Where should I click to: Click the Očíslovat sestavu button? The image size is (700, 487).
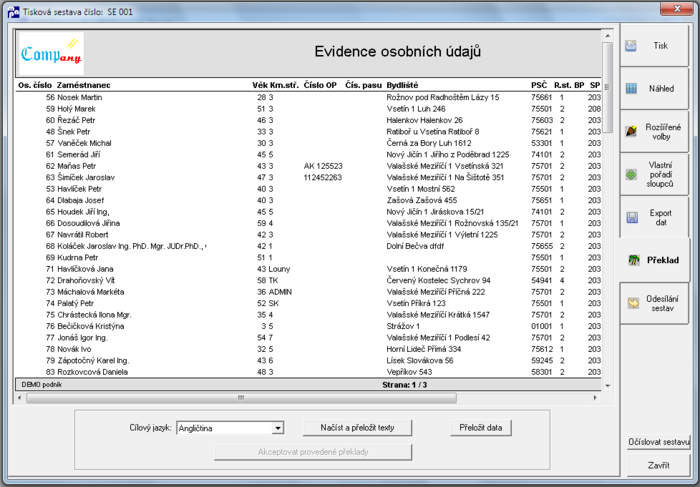tap(658, 442)
